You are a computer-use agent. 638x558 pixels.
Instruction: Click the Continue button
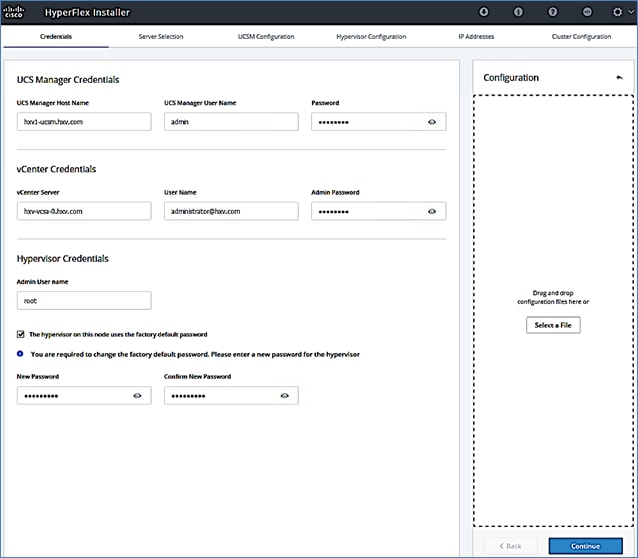click(x=585, y=546)
